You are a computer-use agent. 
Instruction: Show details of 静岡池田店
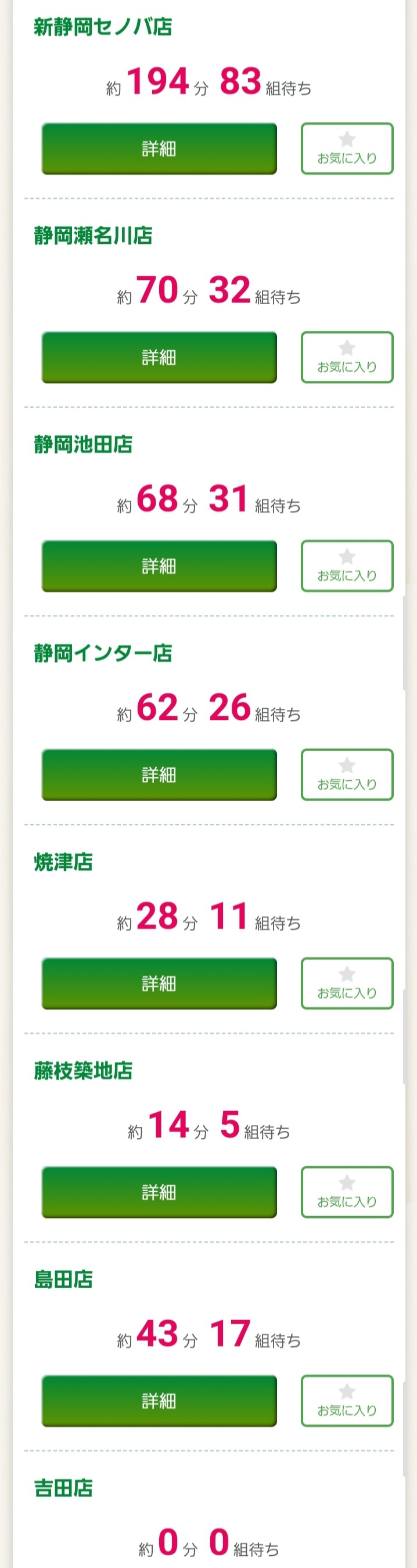[159, 566]
